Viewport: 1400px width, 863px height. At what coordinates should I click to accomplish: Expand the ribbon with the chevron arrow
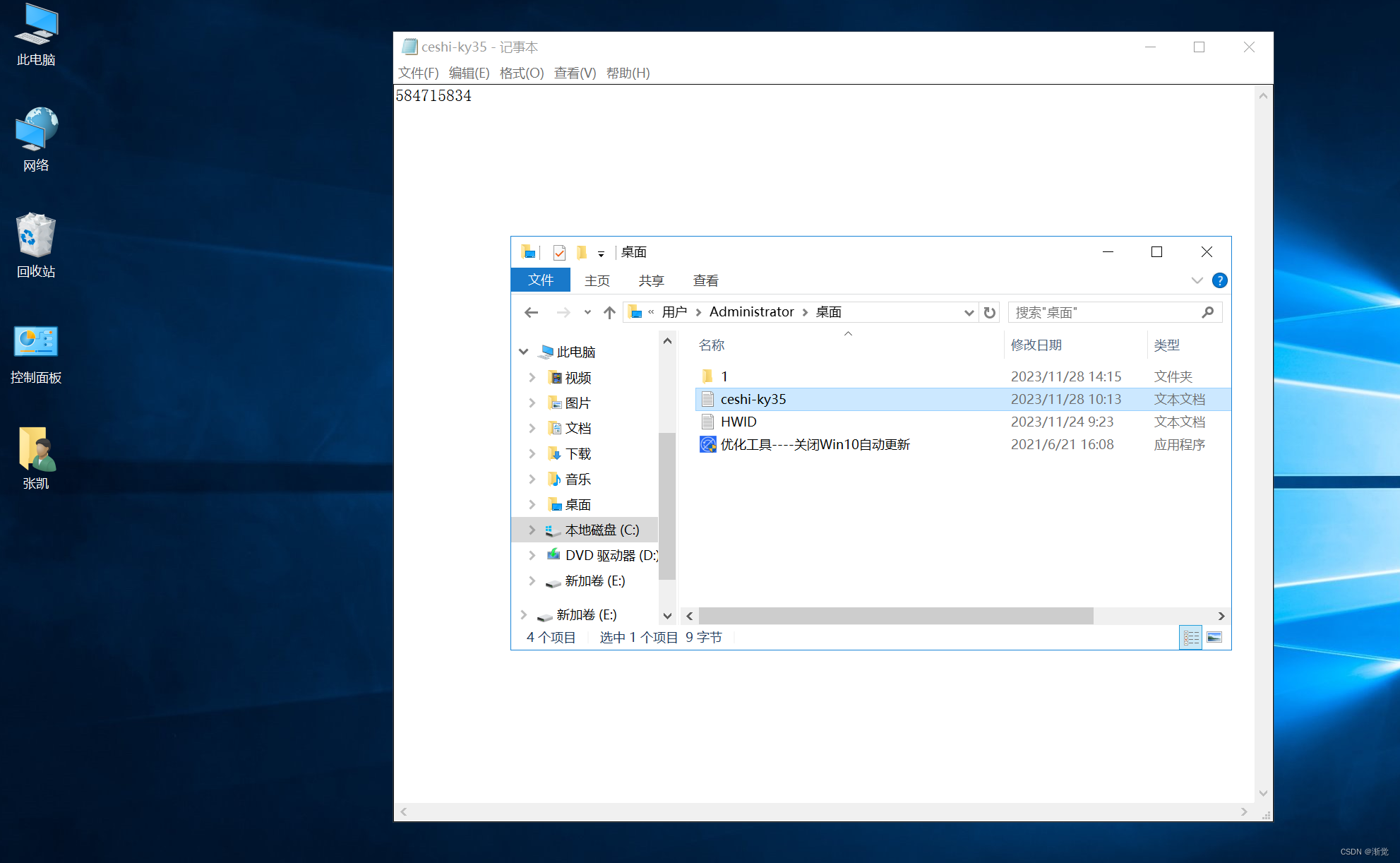tap(1197, 280)
